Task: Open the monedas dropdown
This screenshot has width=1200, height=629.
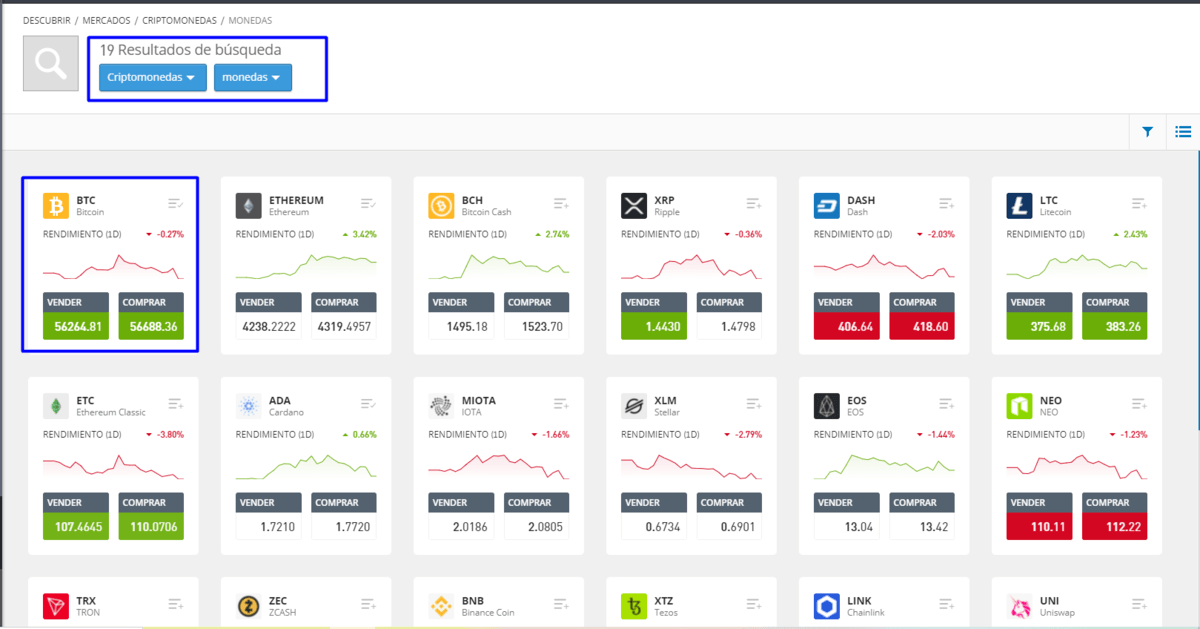Action: coord(253,77)
